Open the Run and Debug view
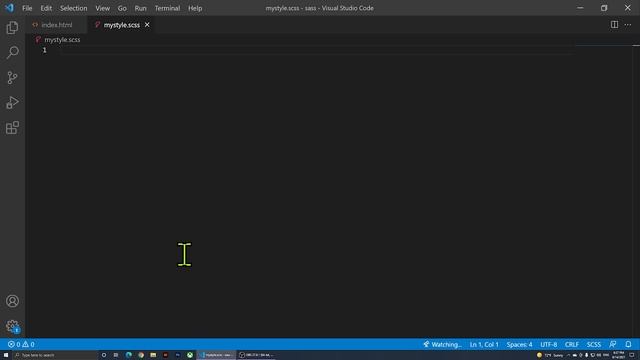Screen dimensions: 640x360 pos(12,102)
